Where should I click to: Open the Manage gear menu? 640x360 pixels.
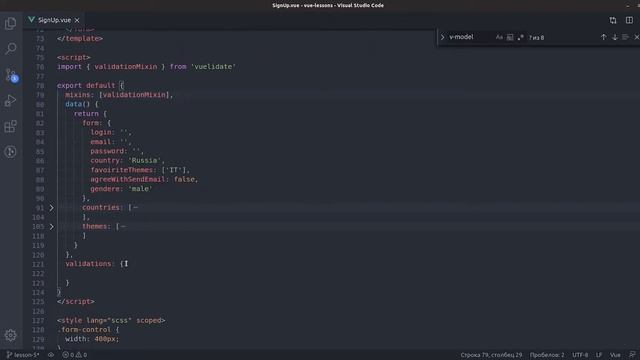tap(11, 335)
